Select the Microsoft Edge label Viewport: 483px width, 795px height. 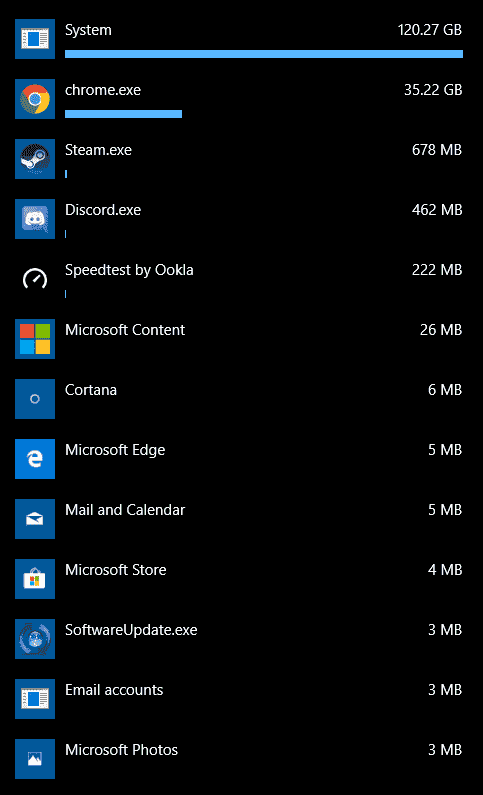115,450
